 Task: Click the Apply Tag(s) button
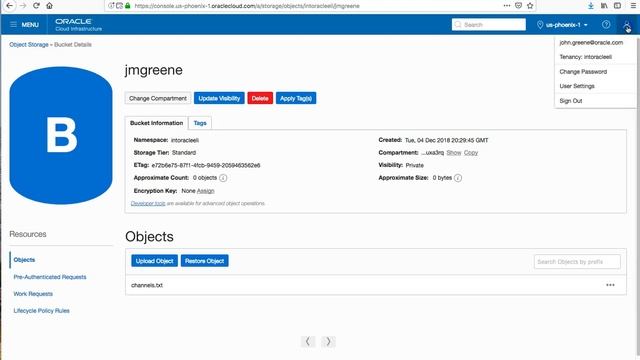(x=296, y=98)
